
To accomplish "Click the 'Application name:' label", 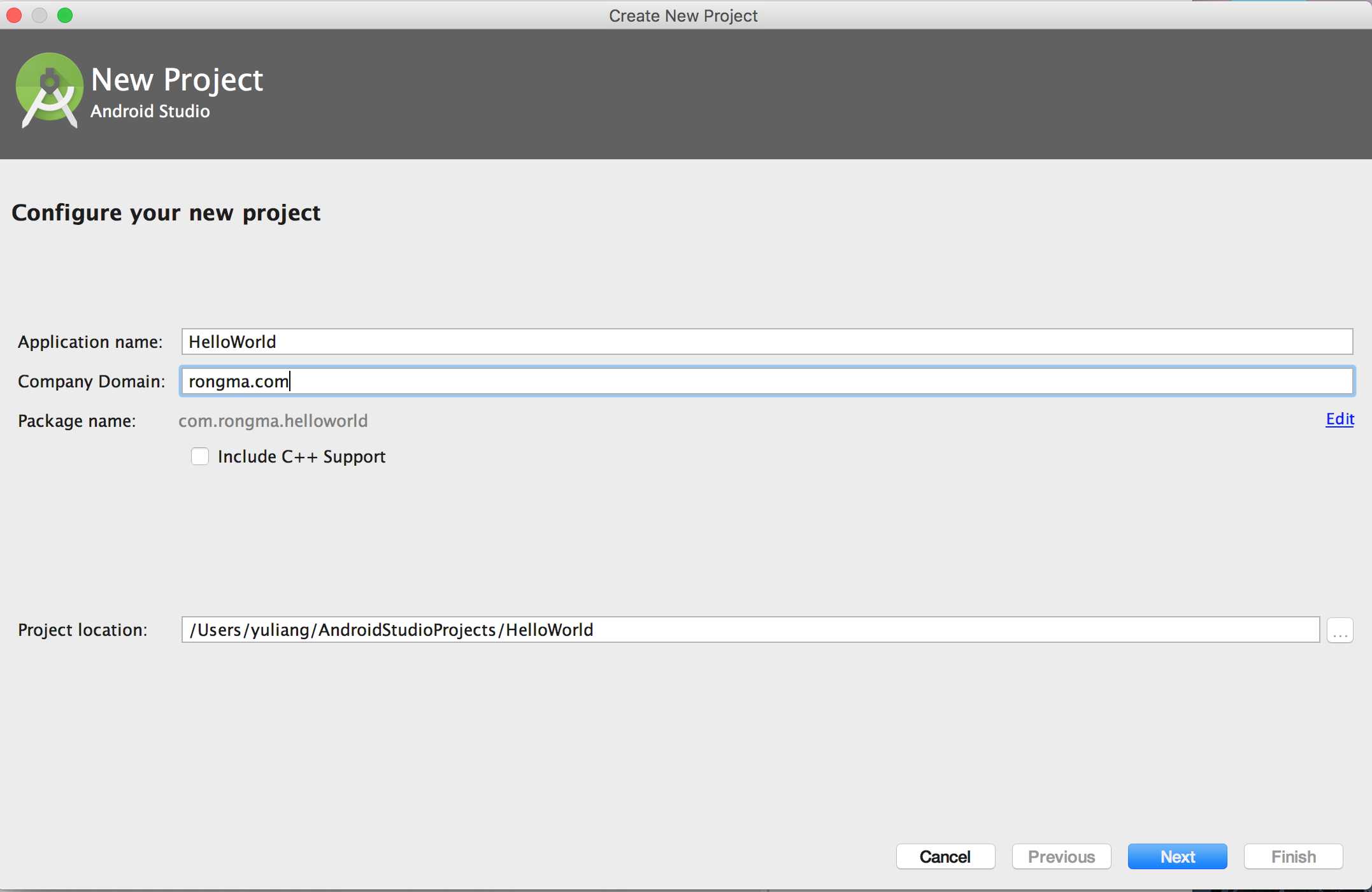I will tap(90, 342).
